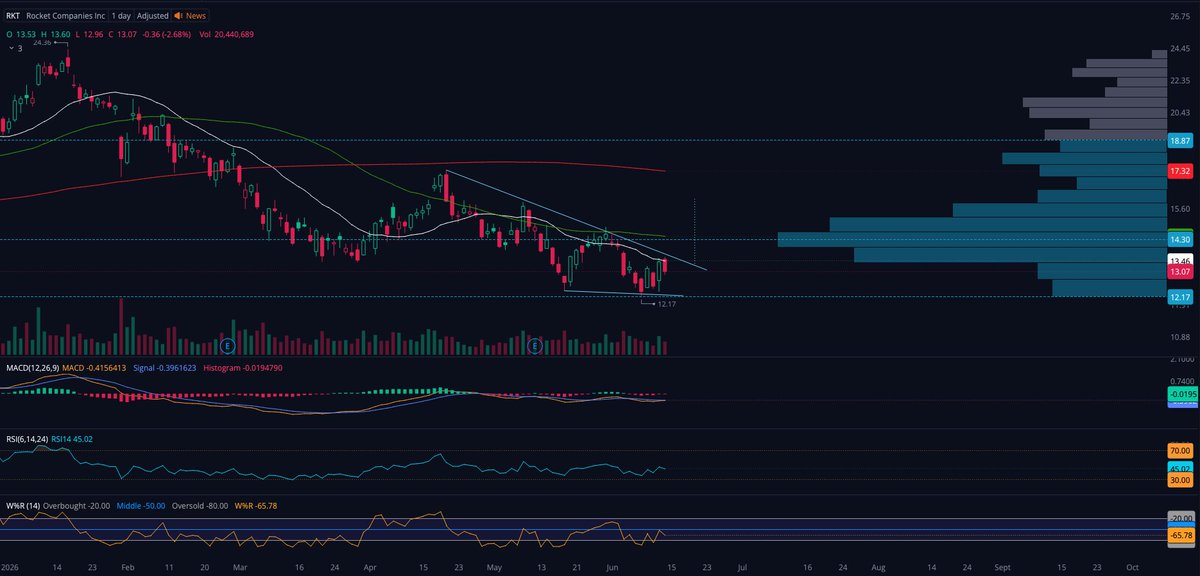The height and width of the screenshot is (576, 1200).
Task: Open the News feed with megaphone icon
Action: click(x=190, y=17)
